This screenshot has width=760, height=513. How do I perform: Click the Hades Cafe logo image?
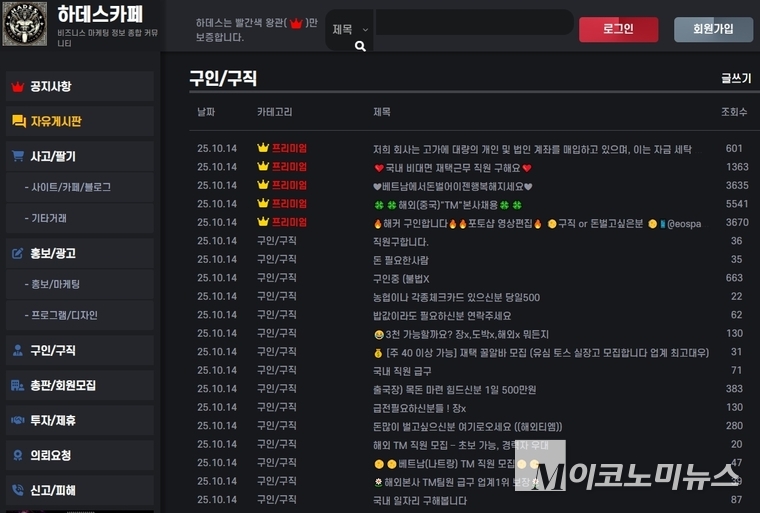pyautogui.click(x=25, y=25)
